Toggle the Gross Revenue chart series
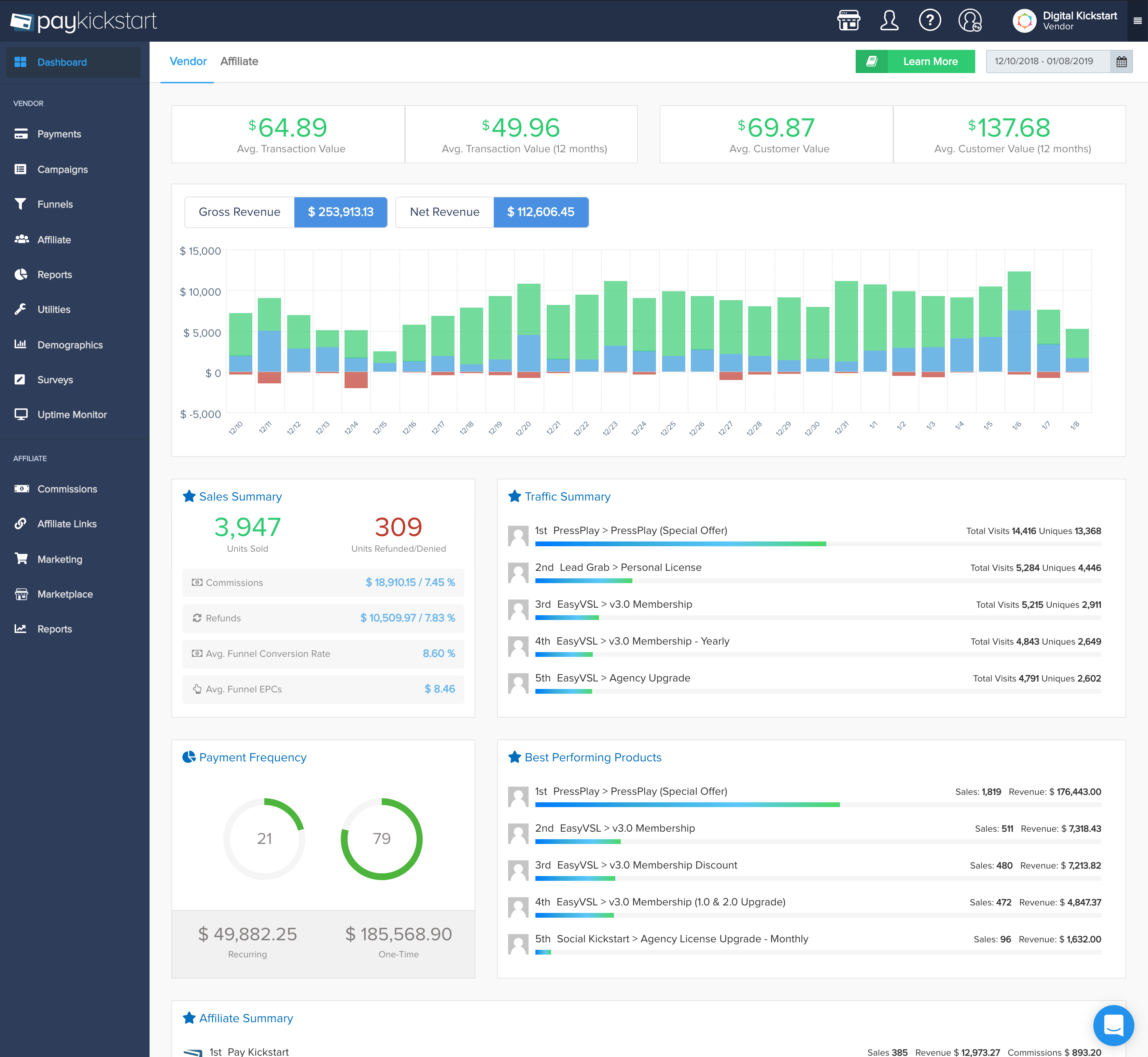Viewport: 1148px width, 1057px height. [x=285, y=212]
